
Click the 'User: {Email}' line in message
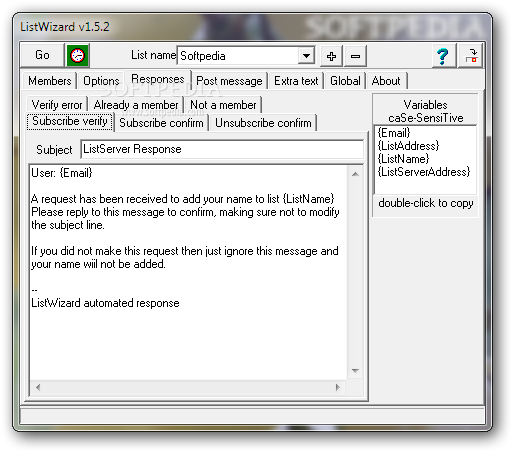[x=62, y=173]
